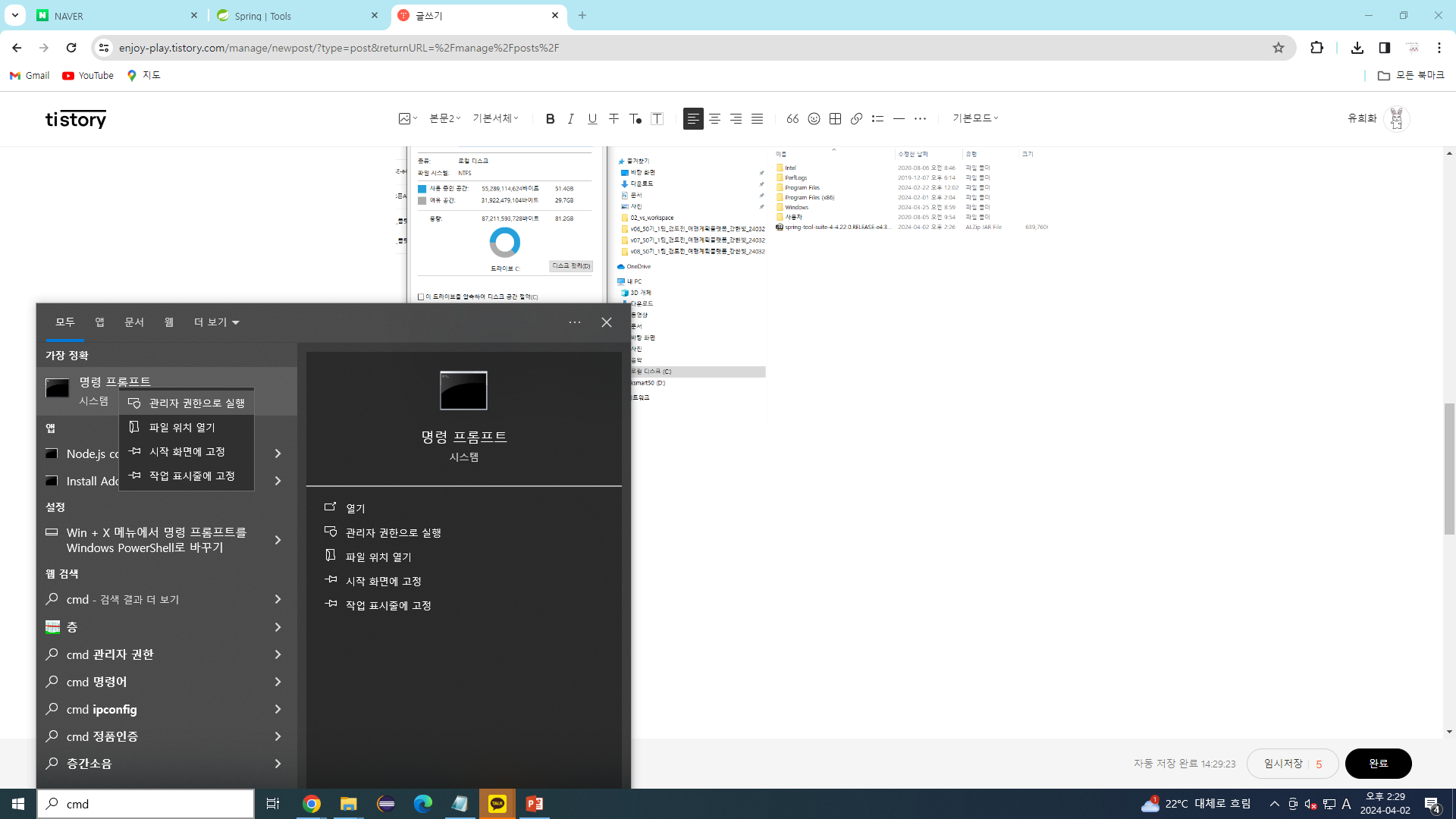
Task: Apply italic formatting in editor toolbar
Action: point(571,119)
